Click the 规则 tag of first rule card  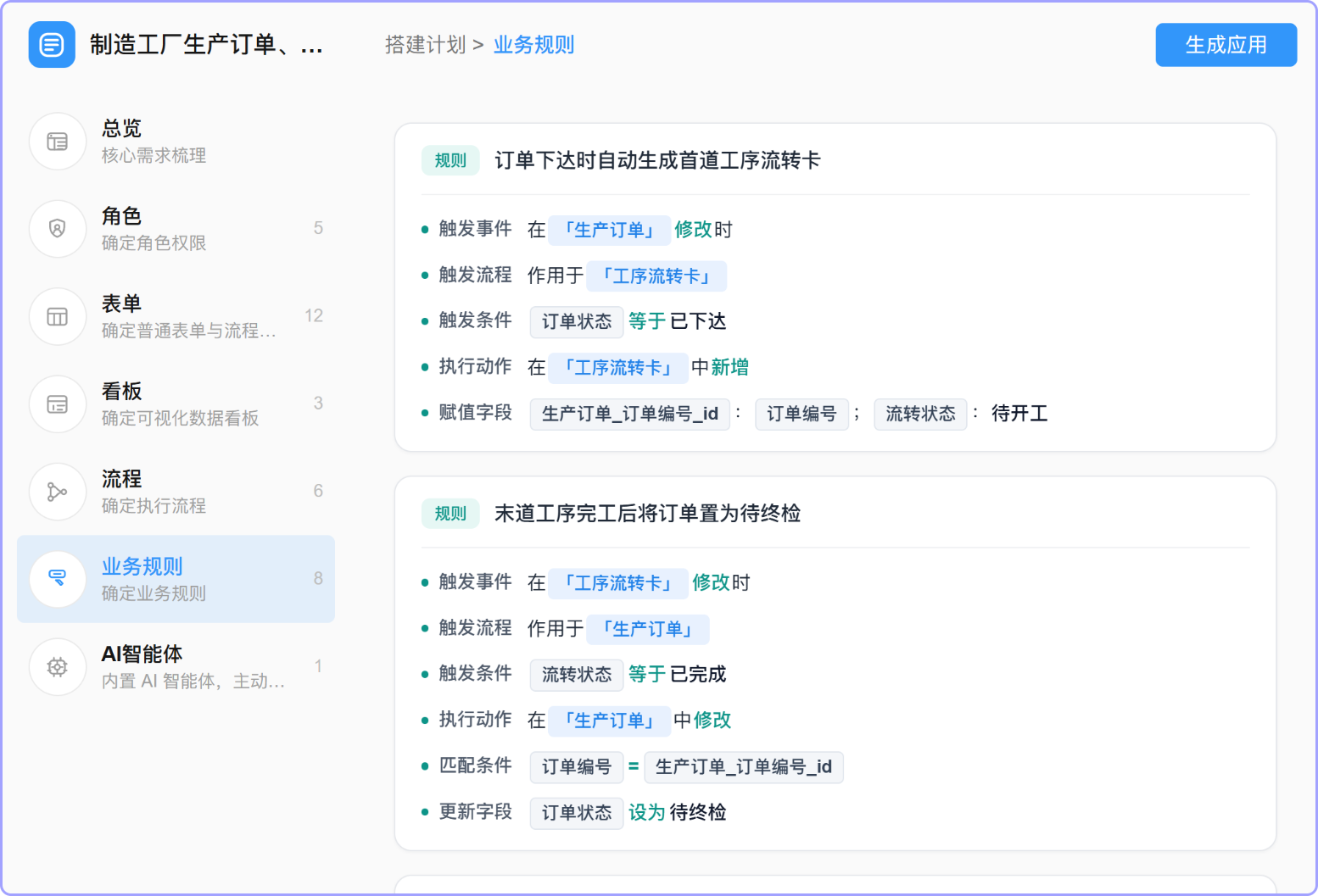pos(450,160)
